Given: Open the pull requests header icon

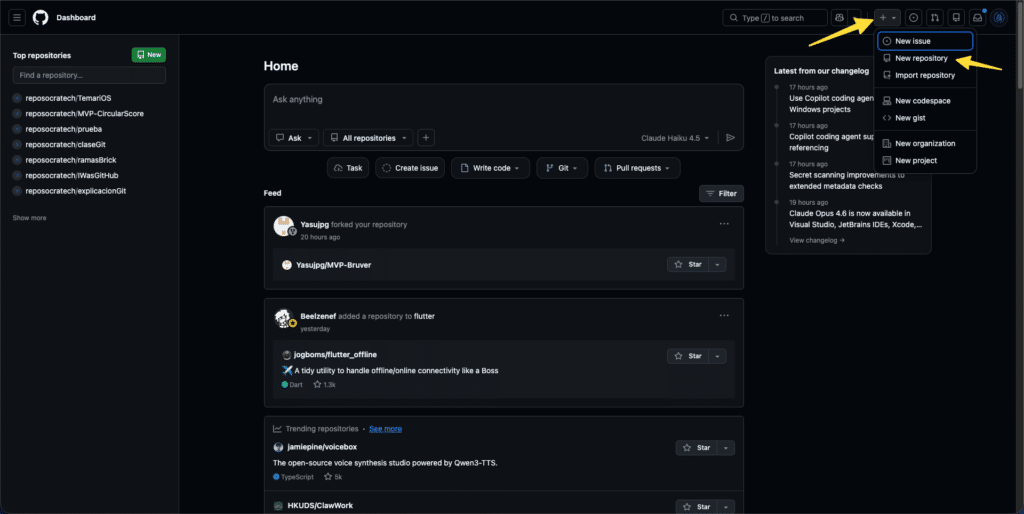Looking at the screenshot, I should pyautogui.click(x=935, y=18).
